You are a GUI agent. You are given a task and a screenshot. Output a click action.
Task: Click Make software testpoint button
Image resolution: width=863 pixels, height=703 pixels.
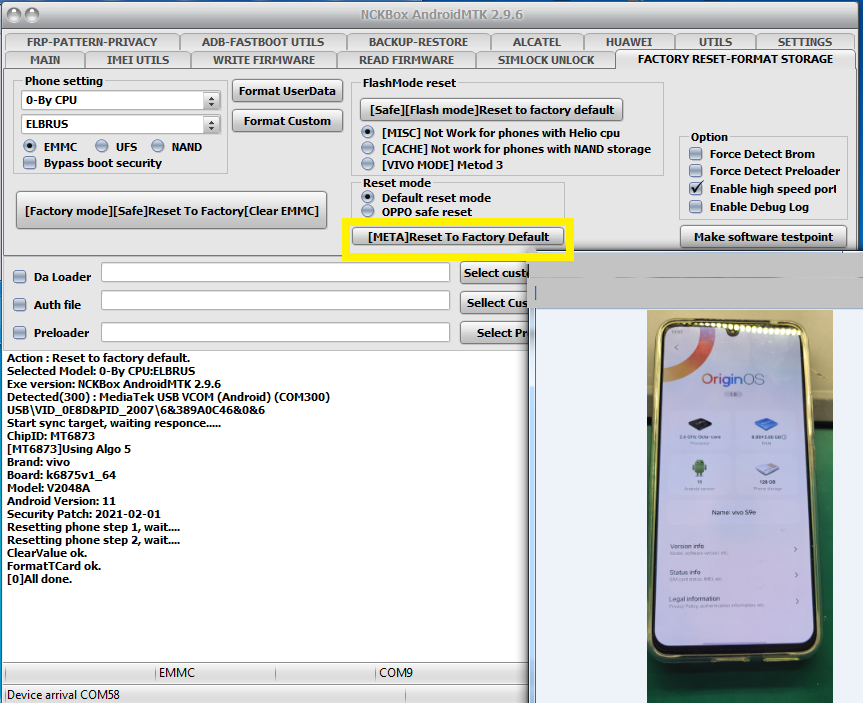(763, 237)
